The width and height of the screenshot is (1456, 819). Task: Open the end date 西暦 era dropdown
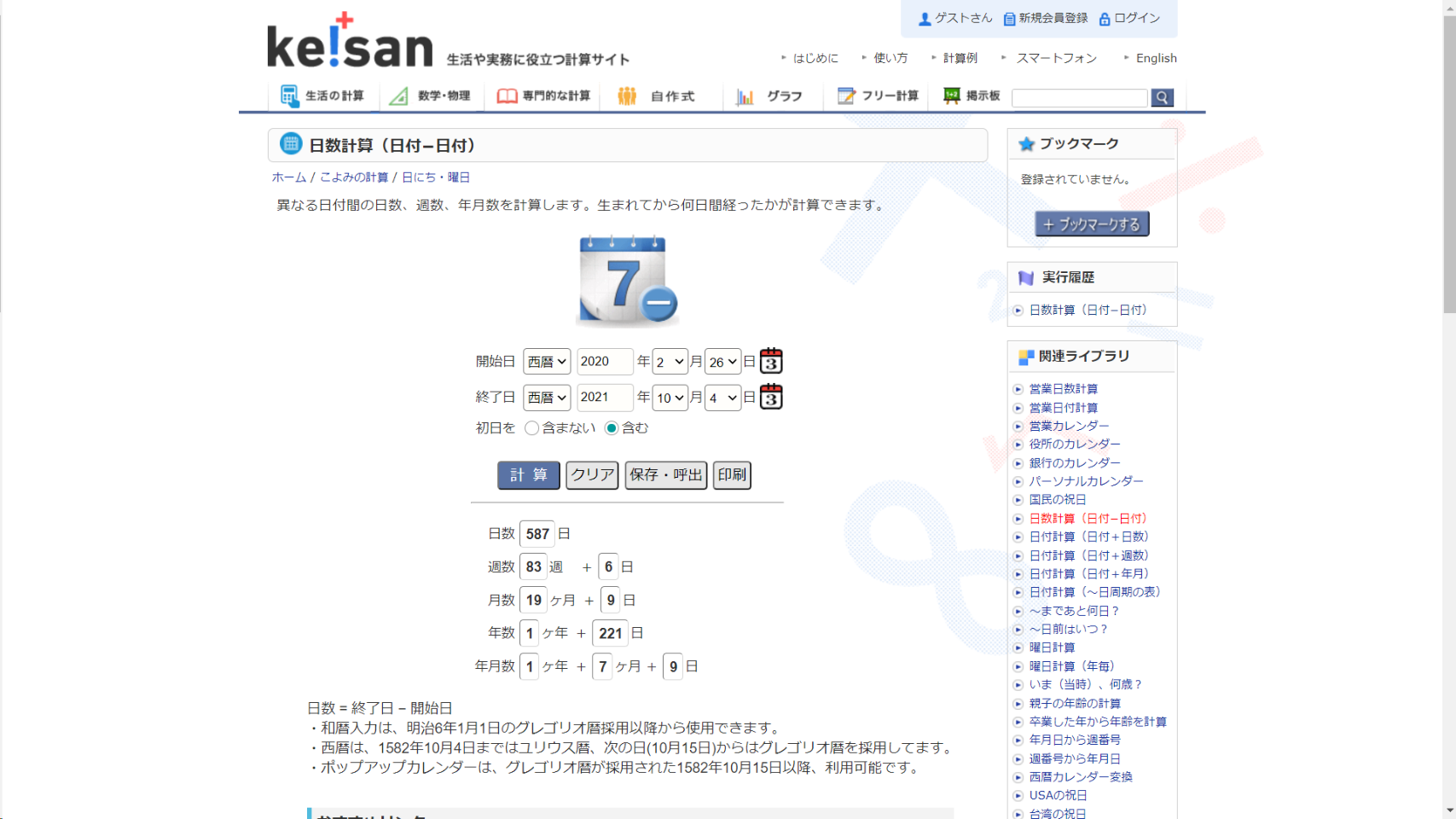(547, 398)
